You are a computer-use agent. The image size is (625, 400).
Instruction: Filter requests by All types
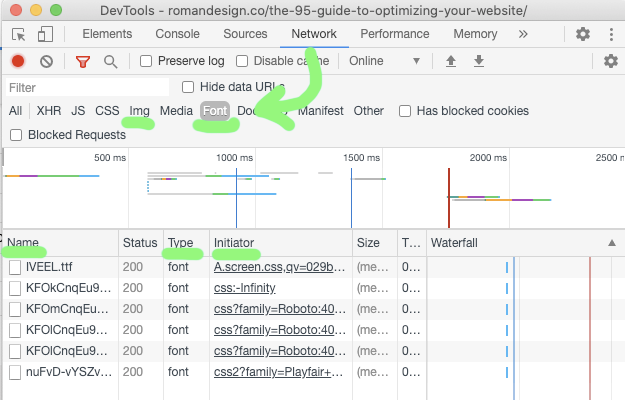coord(16,111)
